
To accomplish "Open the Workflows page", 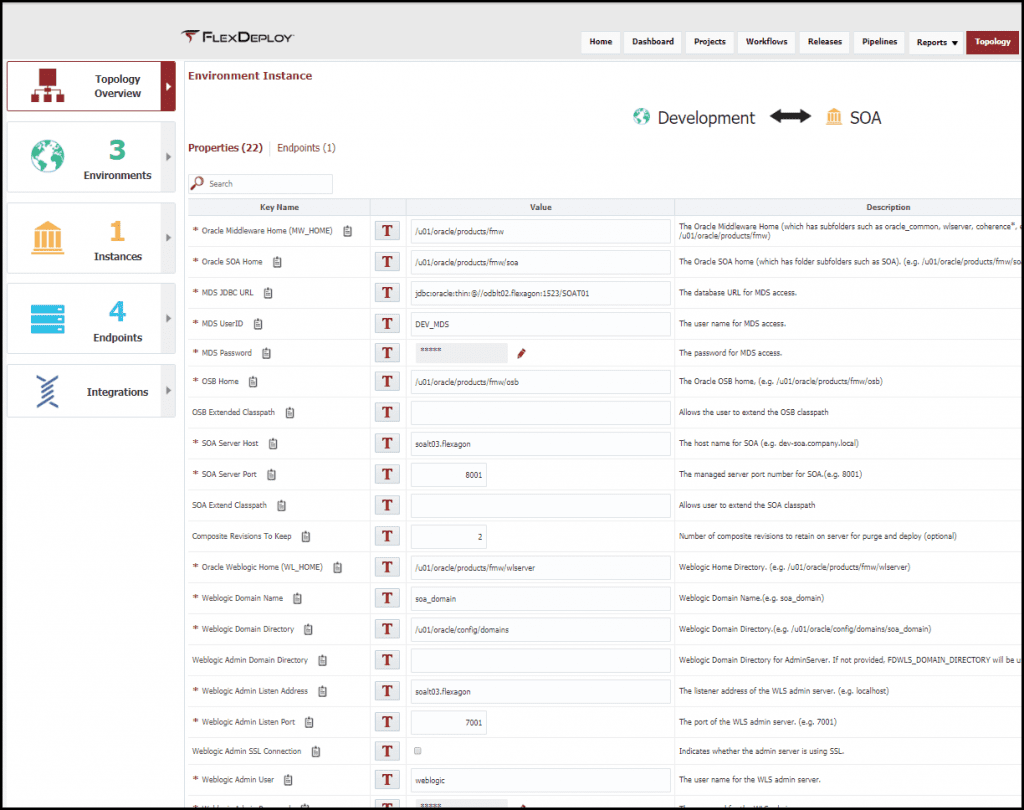I will pos(766,42).
